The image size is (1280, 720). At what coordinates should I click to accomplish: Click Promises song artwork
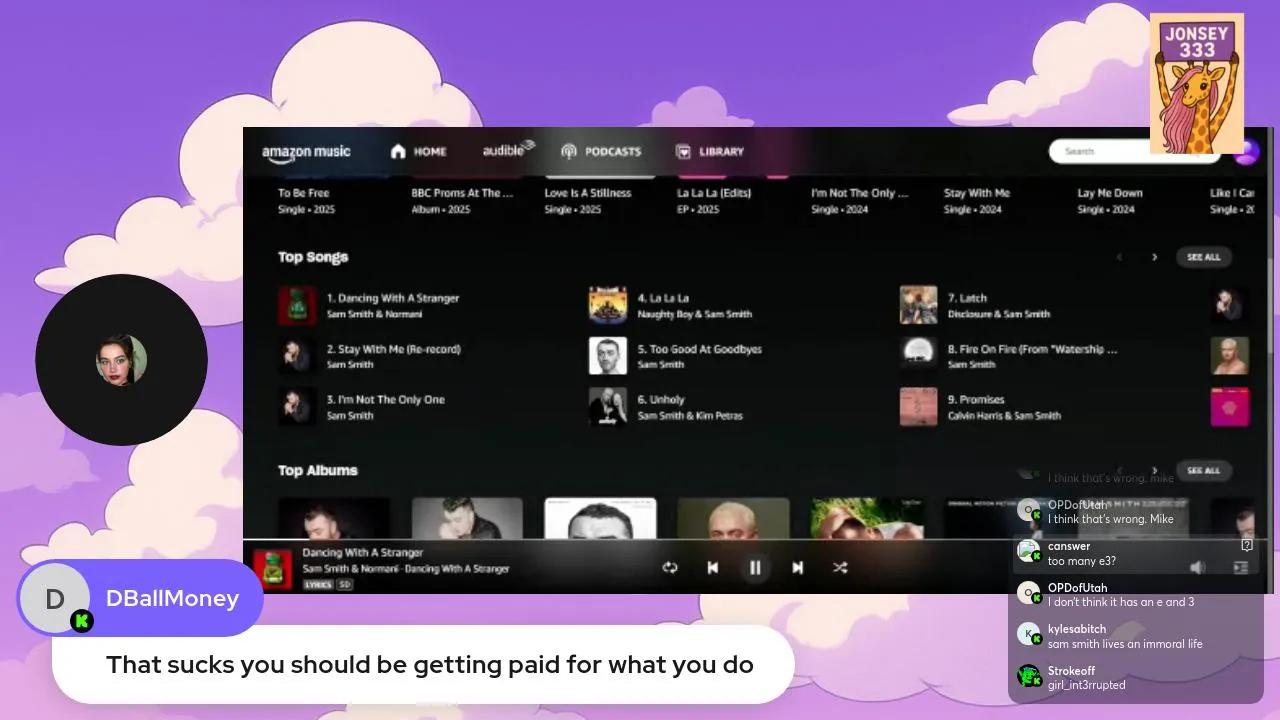tap(919, 406)
